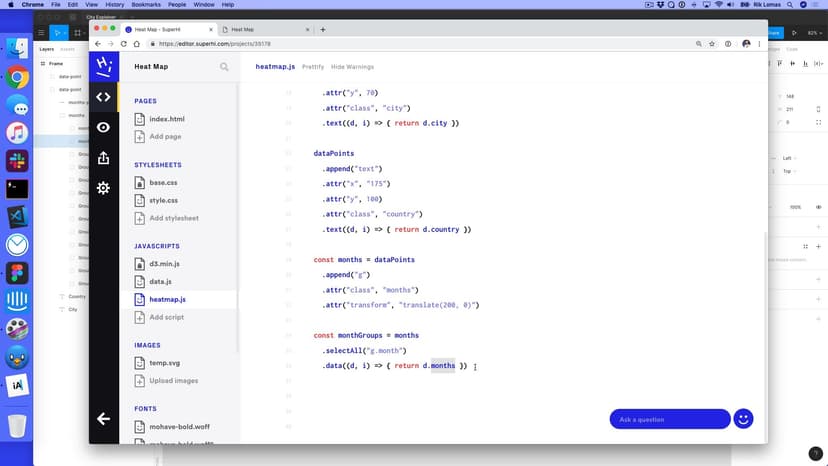
Task: Switch to the second Heat Map tab
Action: tap(265, 29)
